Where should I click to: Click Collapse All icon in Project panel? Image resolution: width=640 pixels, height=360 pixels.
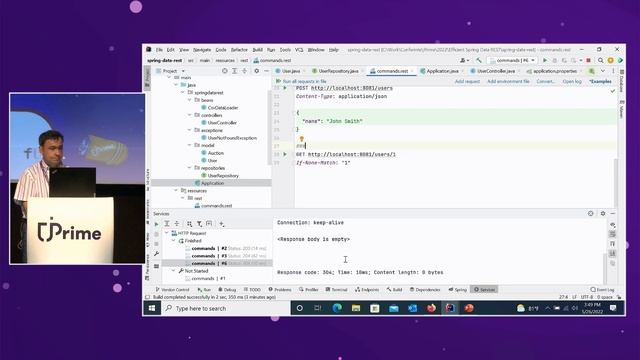[244, 71]
